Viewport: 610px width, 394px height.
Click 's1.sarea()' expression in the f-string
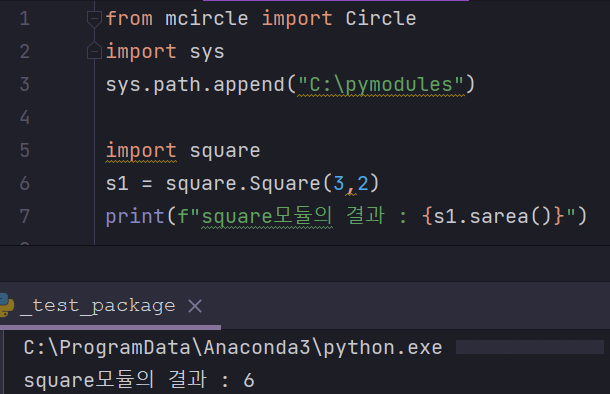492,217
